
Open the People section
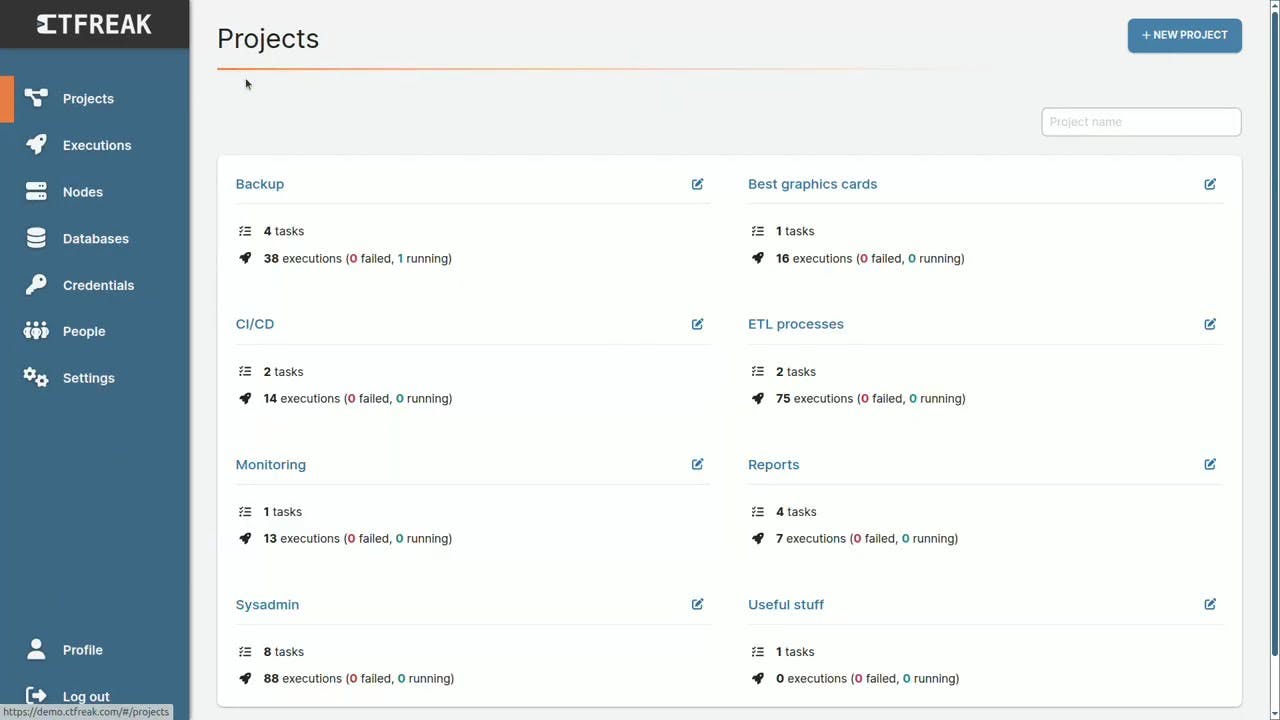[84, 331]
